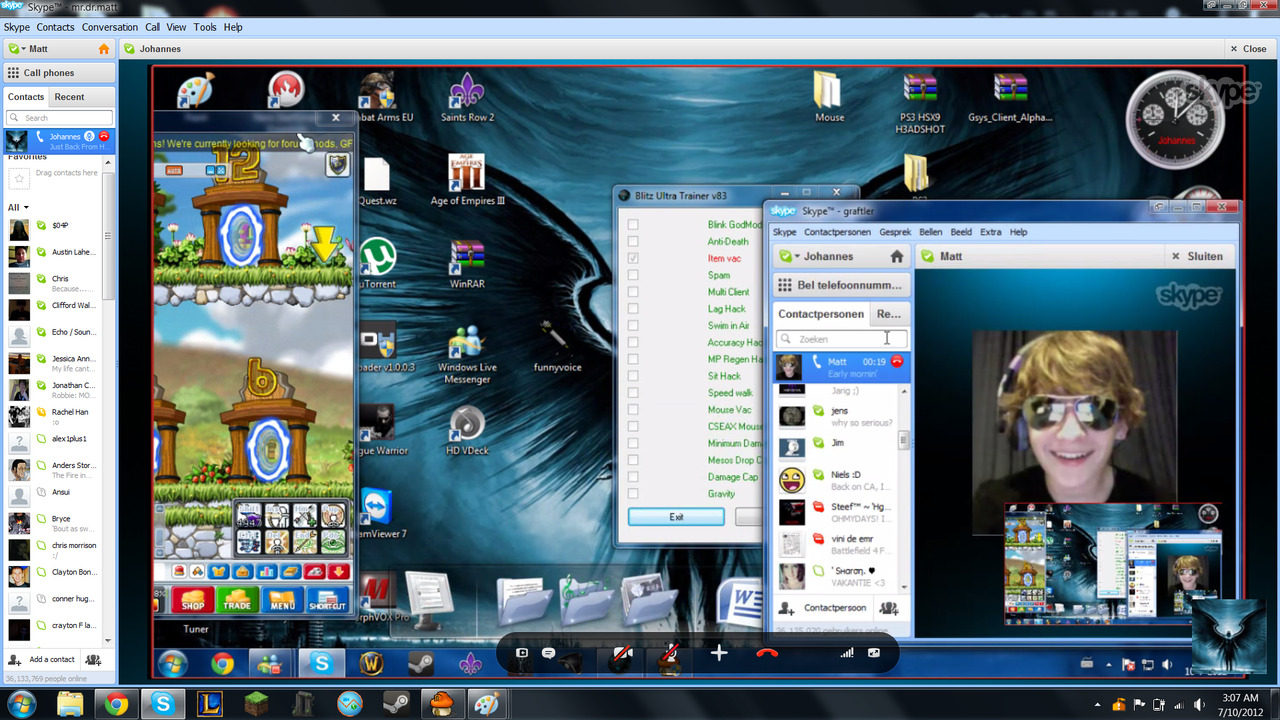Click uTorrent icon on shared desktop

(x=376, y=264)
